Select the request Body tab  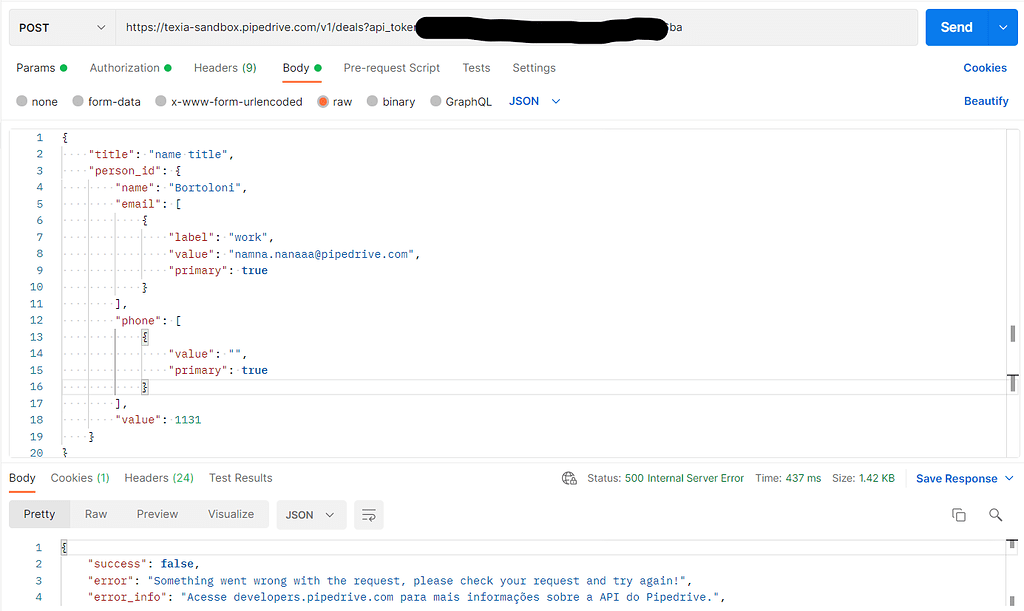tap(302, 68)
